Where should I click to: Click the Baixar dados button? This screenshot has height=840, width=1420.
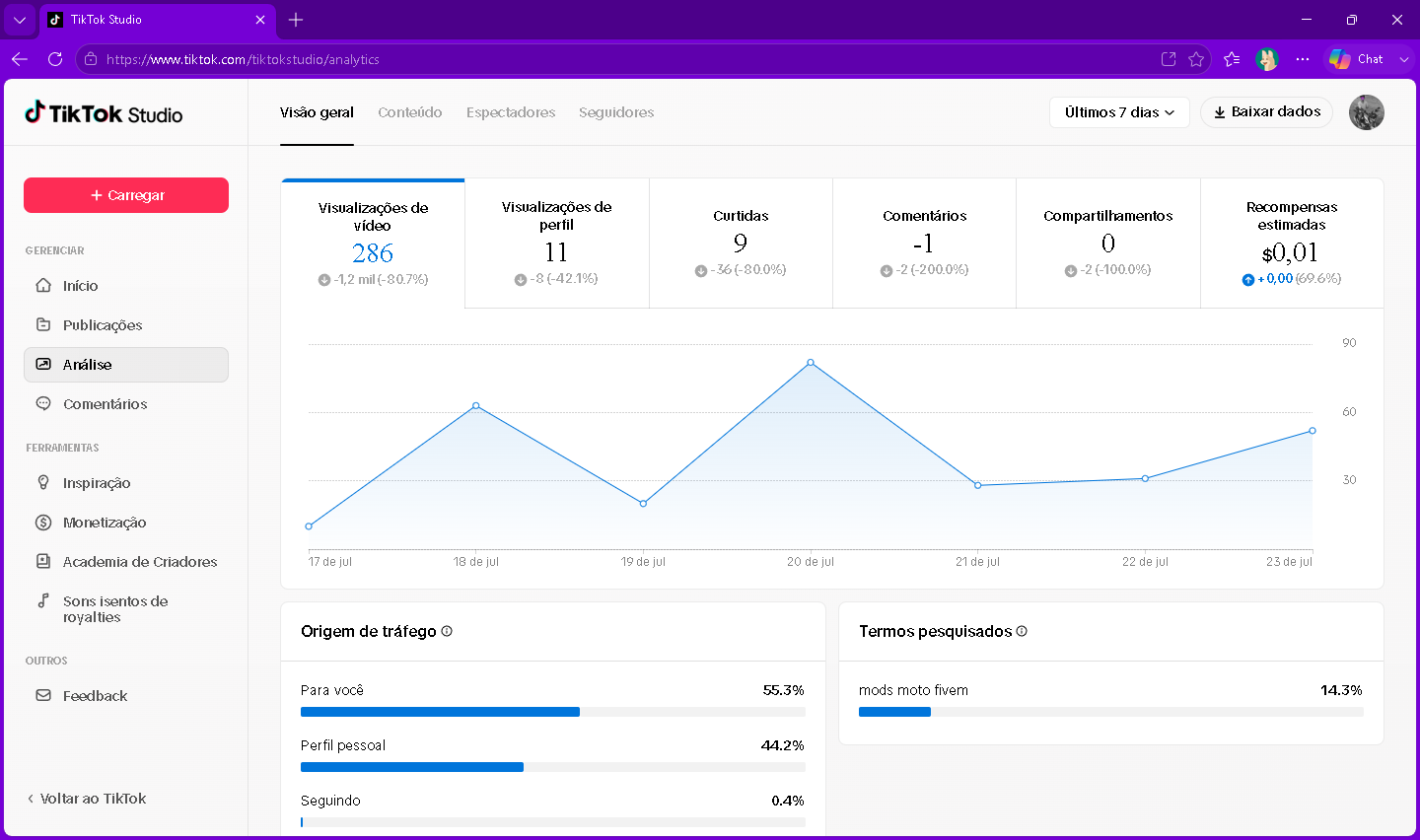click(1267, 112)
